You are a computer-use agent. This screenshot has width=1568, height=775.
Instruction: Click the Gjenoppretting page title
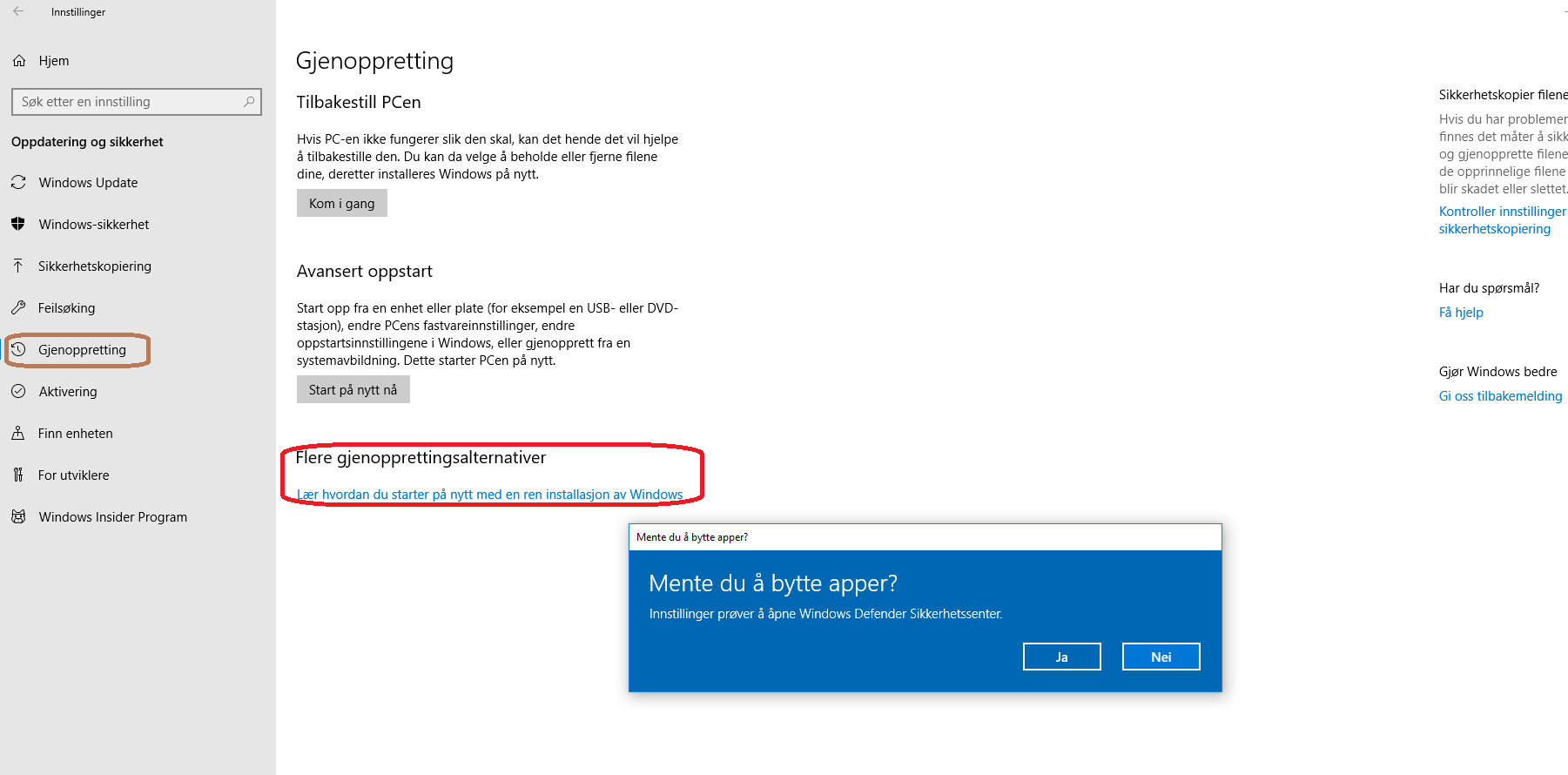[x=375, y=61]
